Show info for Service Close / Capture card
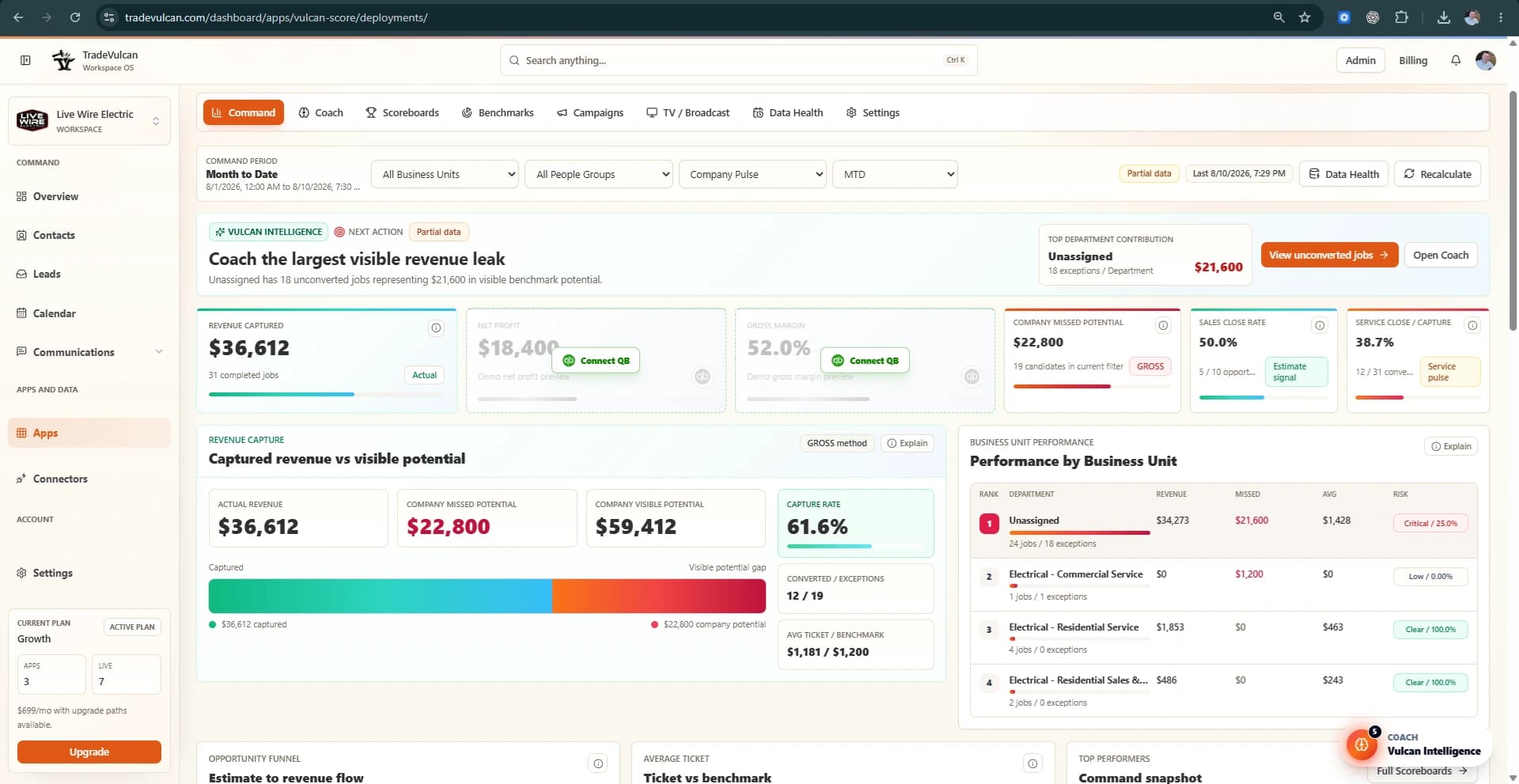1519x784 pixels. tap(1472, 325)
